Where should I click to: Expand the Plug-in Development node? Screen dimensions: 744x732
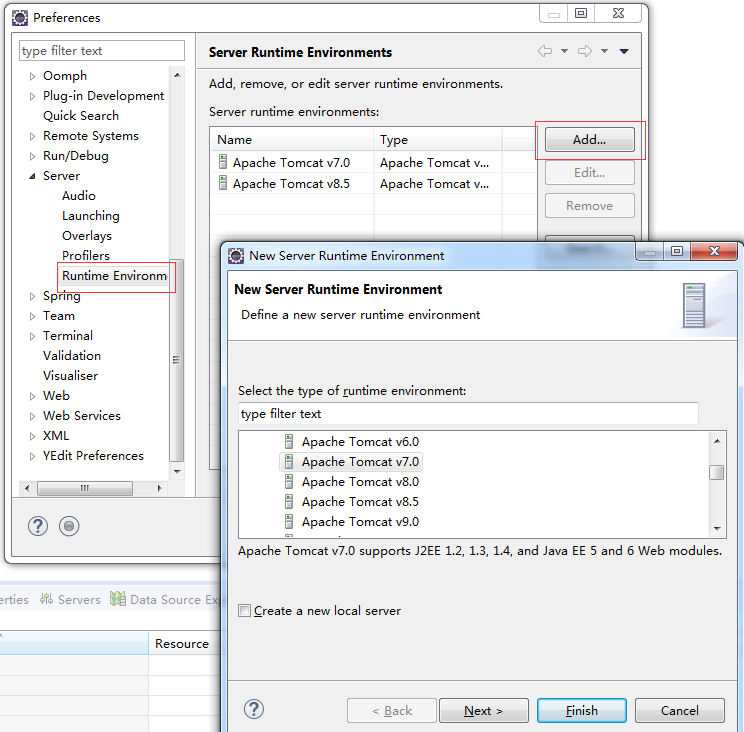32,96
